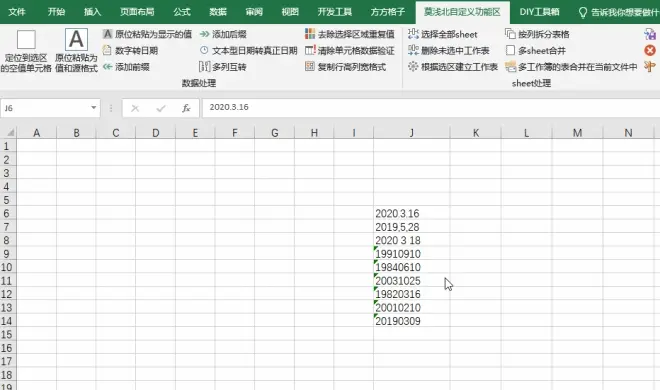Click the select-all corner triangle
This screenshot has height=390, width=660.
(x=10, y=133)
